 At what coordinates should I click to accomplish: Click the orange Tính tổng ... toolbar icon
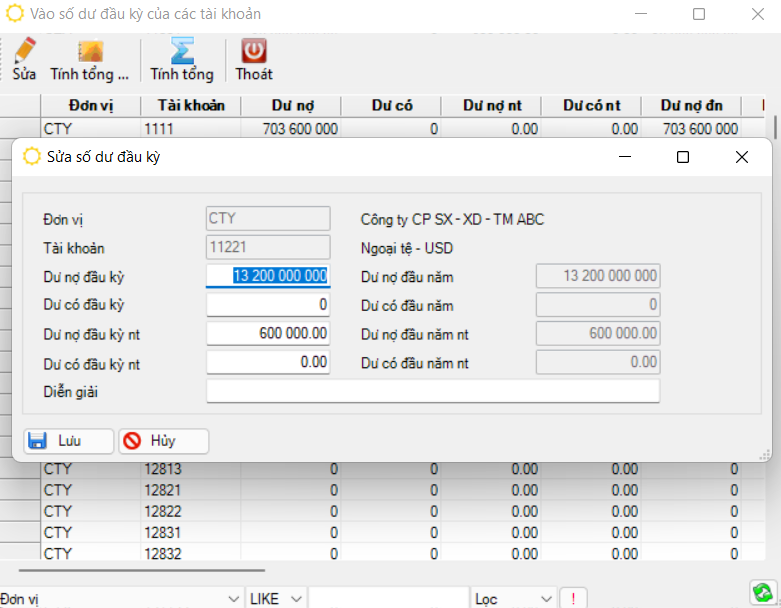[x=90, y=52]
